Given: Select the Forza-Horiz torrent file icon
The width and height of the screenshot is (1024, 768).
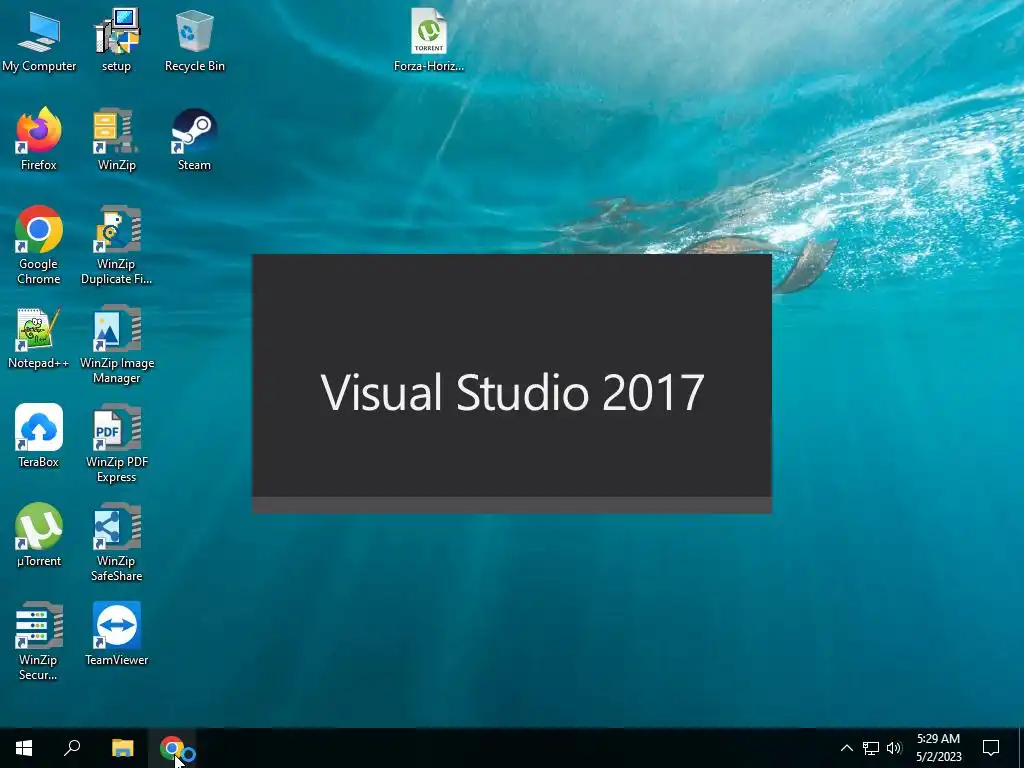Looking at the screenshot, I should pyautogui.click(x=428, y=40).
